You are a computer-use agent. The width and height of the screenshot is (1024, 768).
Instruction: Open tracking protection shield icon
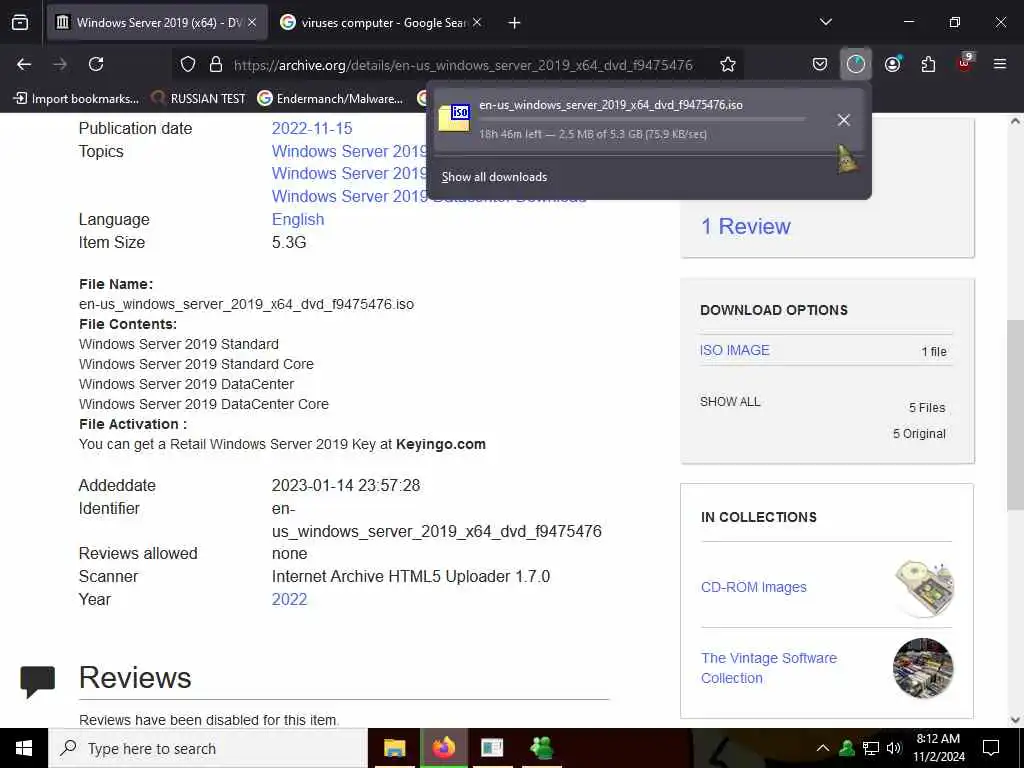click(x=188, y=64)
